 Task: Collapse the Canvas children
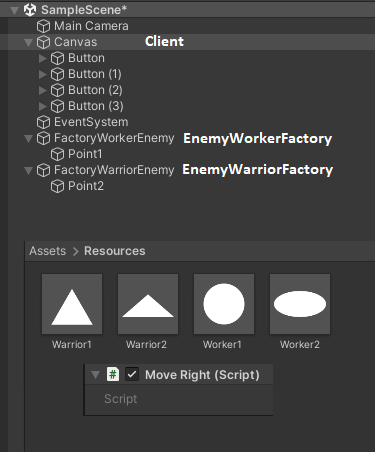coord(28,42)
